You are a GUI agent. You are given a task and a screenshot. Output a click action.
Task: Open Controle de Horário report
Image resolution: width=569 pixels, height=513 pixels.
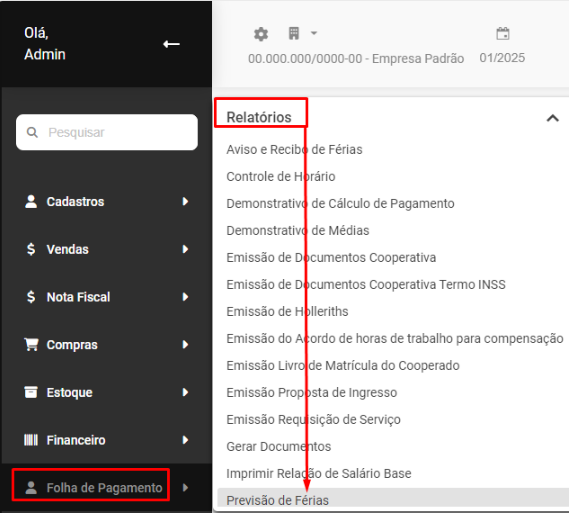point(281,177)
